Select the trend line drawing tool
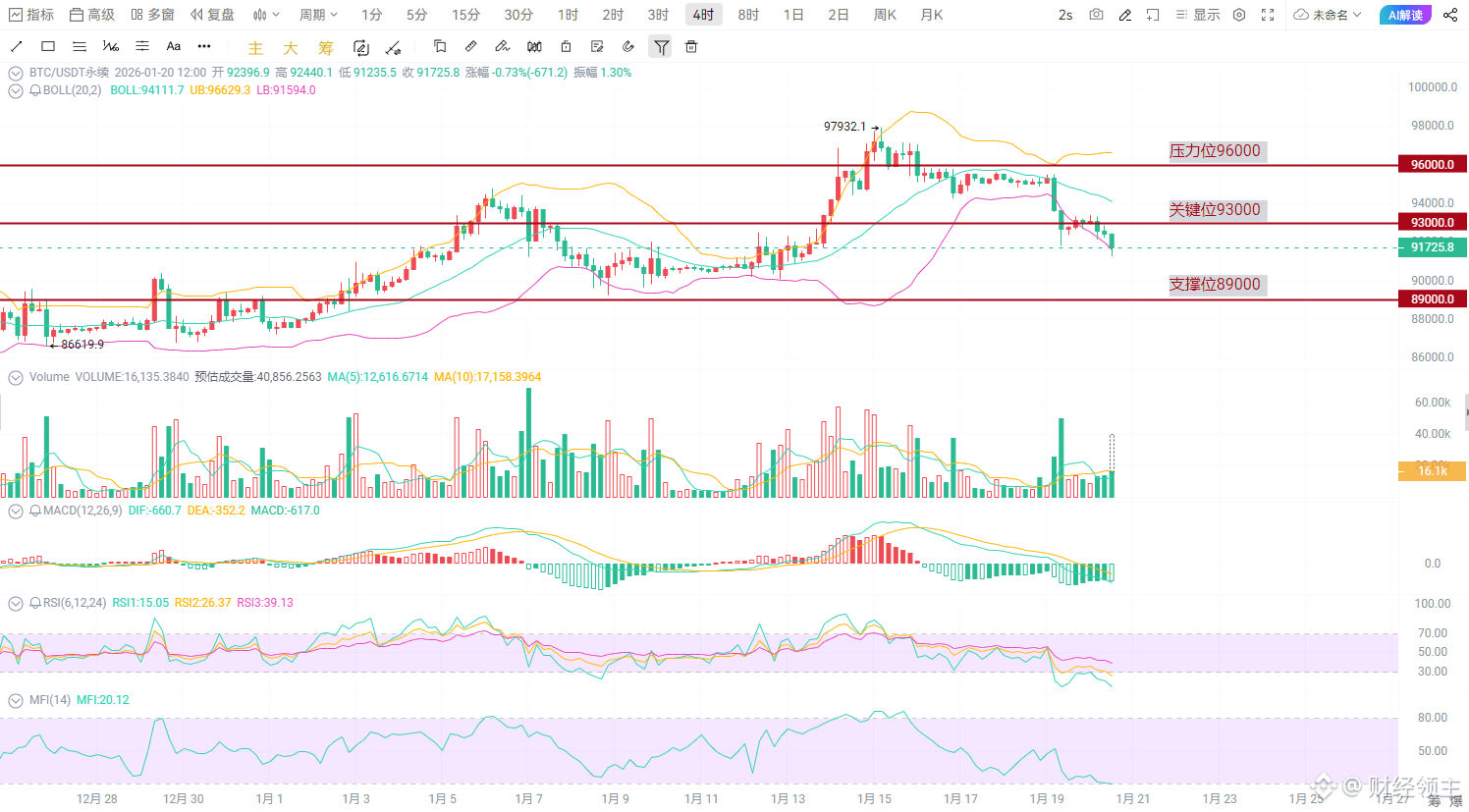The width and height of the screenshot is (1469, 812). 16,46
